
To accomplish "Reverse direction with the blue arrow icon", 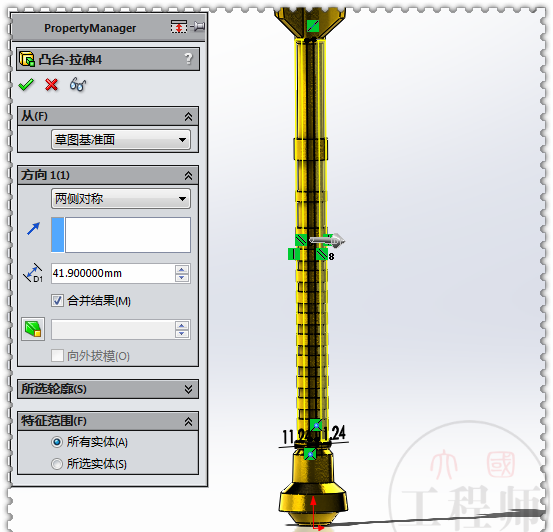I will pos(34,229).
